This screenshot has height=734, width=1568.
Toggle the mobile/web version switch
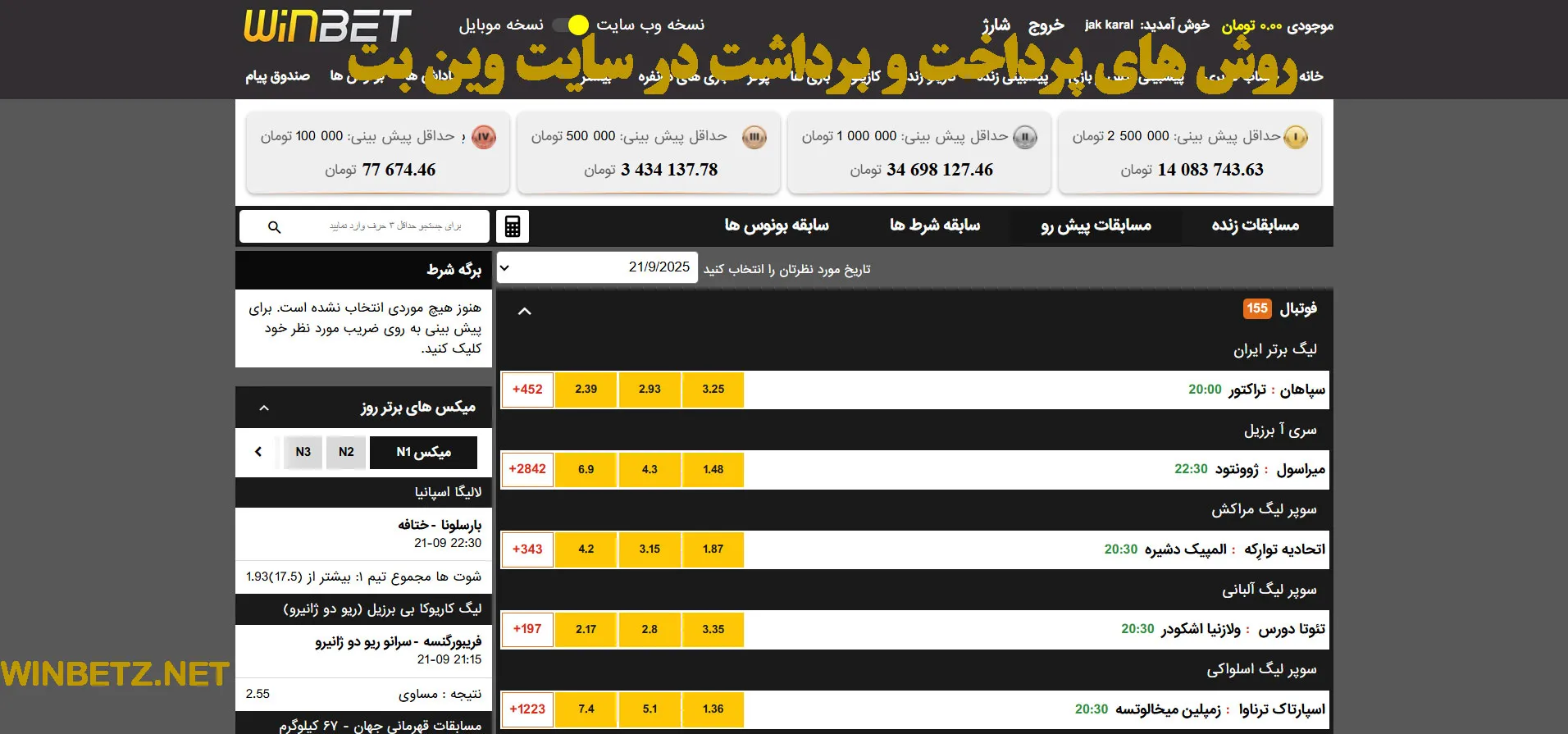(x=571, y=25)
